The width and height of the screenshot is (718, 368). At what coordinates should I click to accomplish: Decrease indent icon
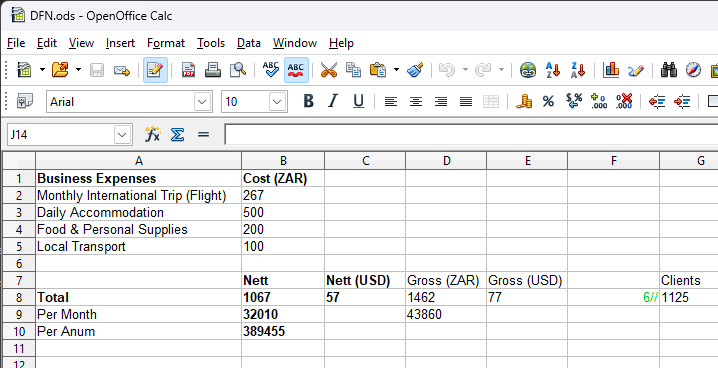click(657, 102)
